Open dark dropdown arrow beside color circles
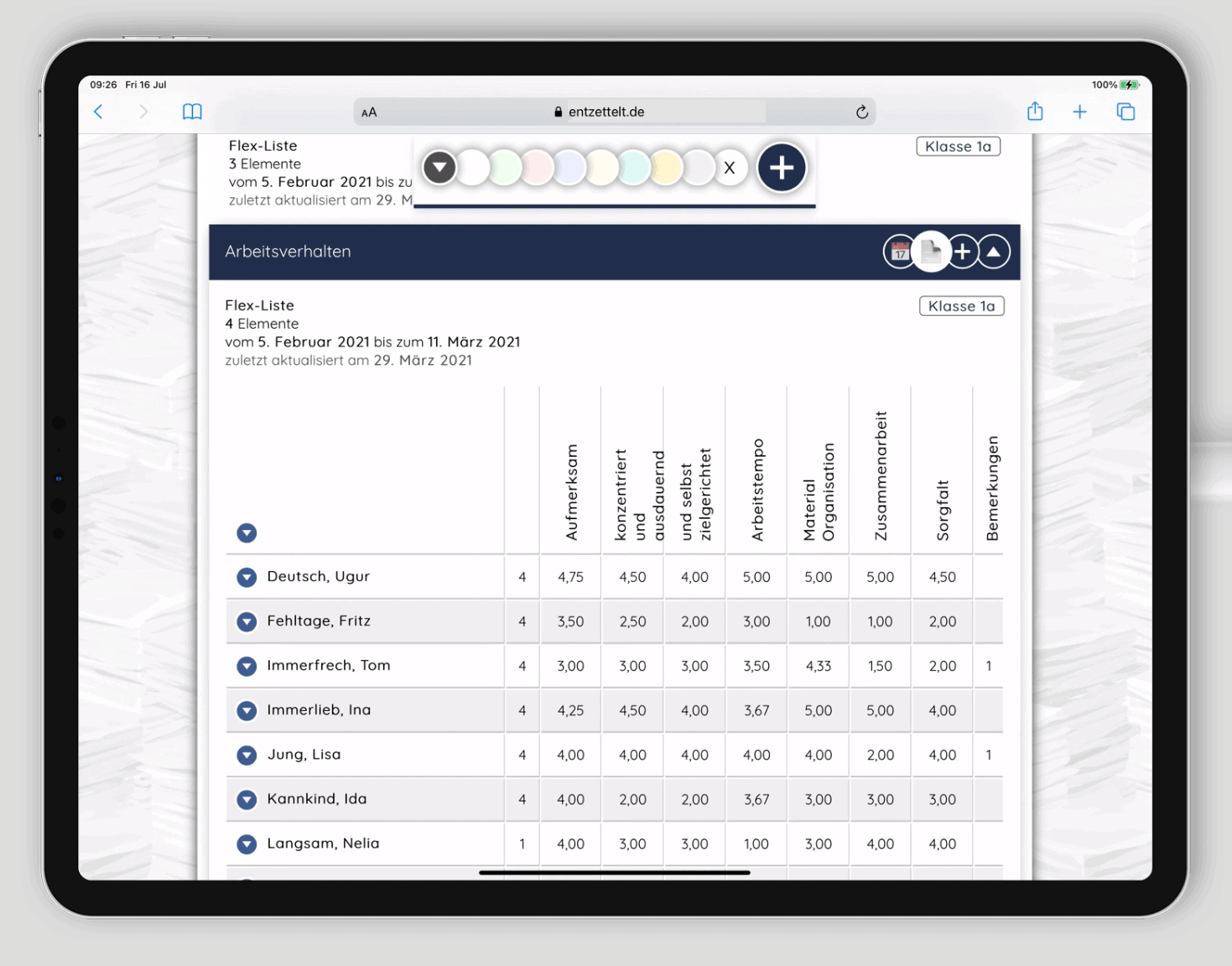The height and width of the screenshot is (966, 1232). coord(439,168)
